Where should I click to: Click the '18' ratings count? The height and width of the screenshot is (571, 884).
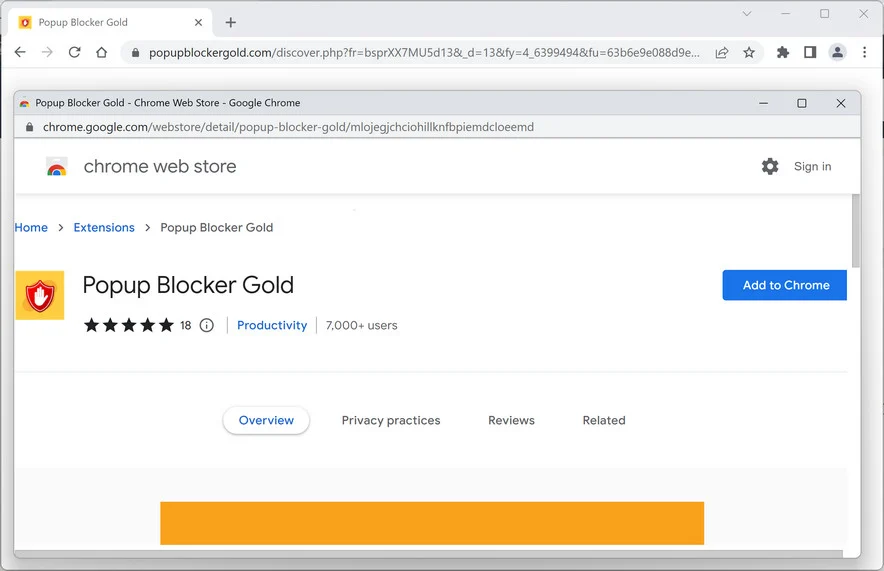point(185,325)
